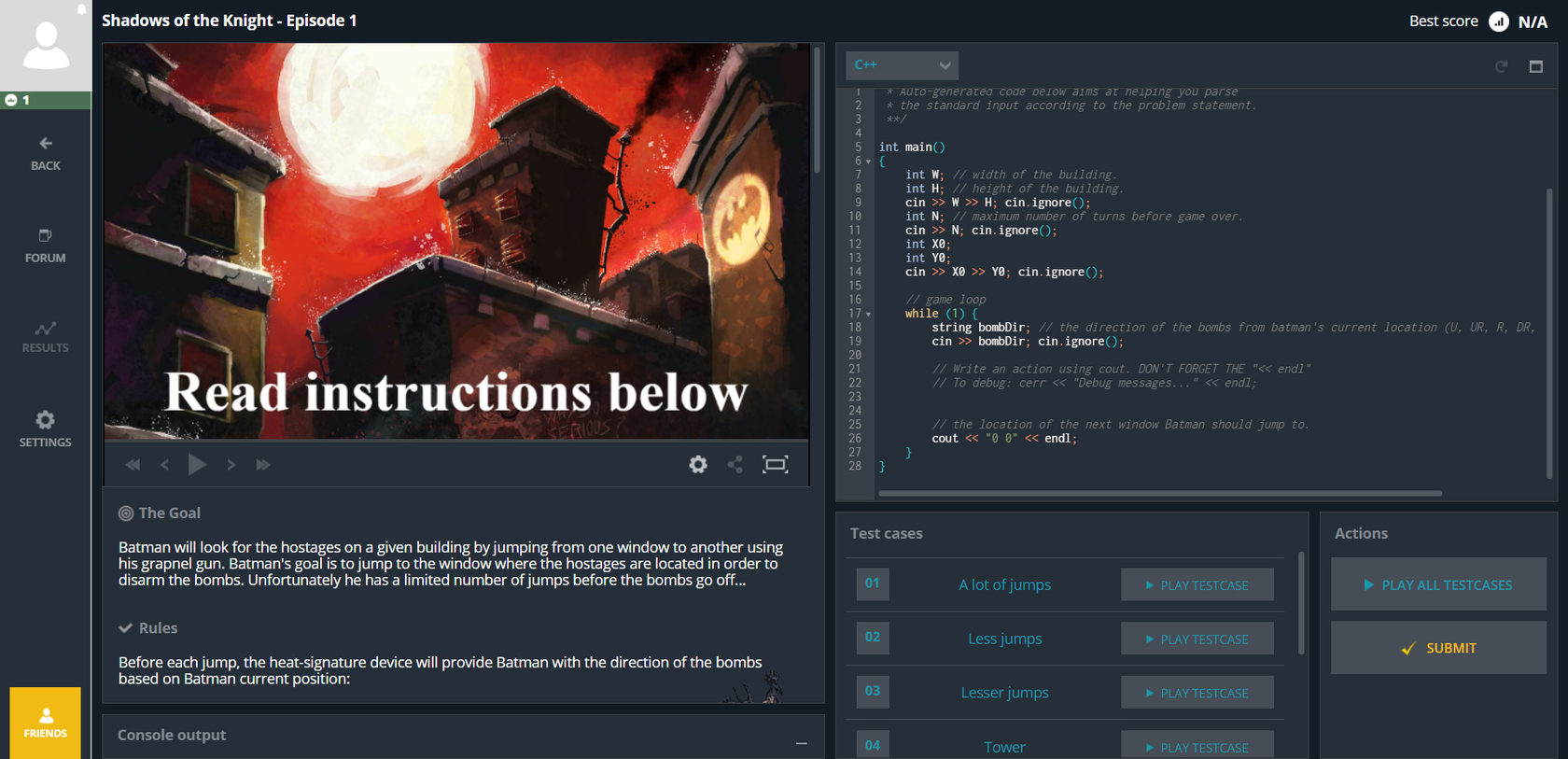Click the 'Shadows of the Knight - Episode 1' title
This screenshot has width=1568, height=759.
pyautogui.click(x=230, y=21)
